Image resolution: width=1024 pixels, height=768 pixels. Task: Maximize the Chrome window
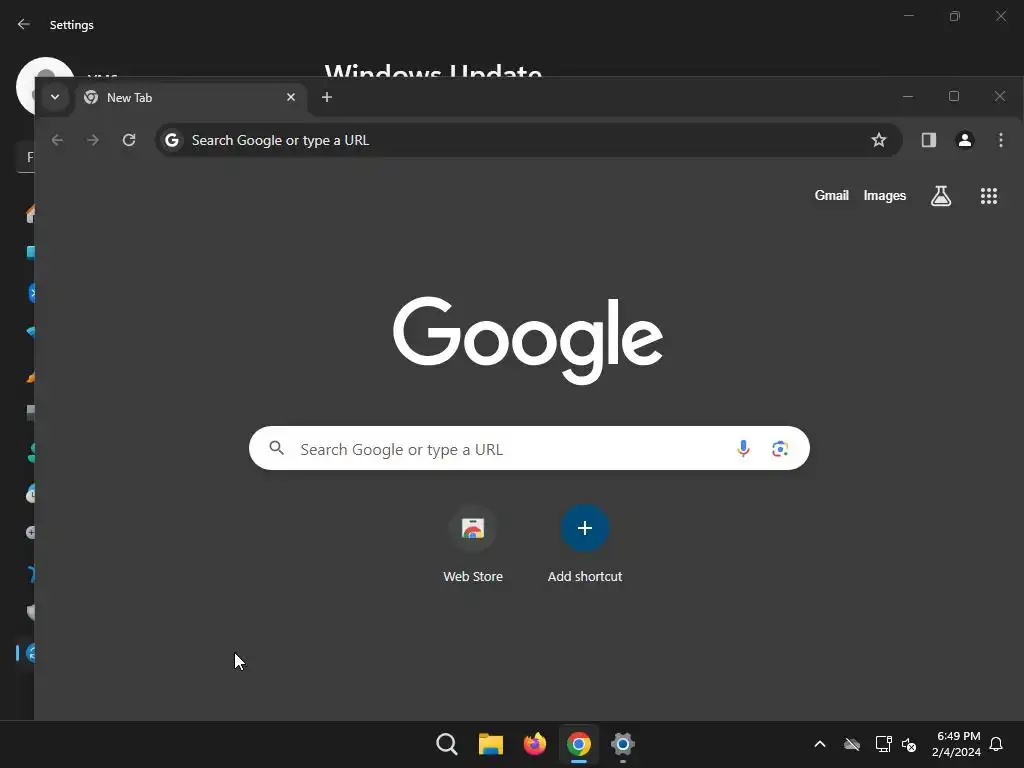[954, 96]
